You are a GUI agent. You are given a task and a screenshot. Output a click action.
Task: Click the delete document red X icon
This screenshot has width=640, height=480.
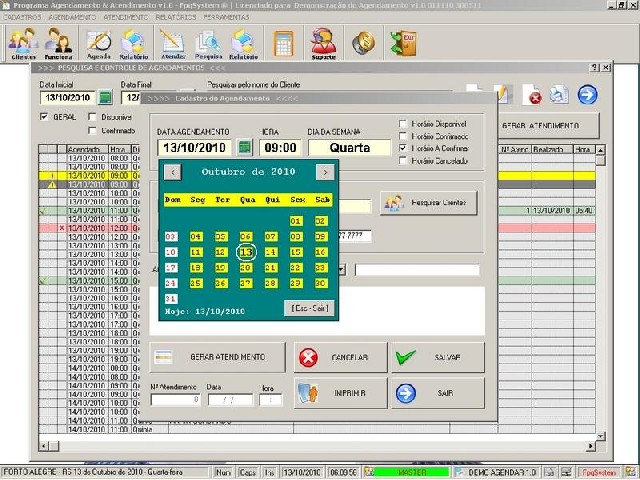tap(532, 95)
